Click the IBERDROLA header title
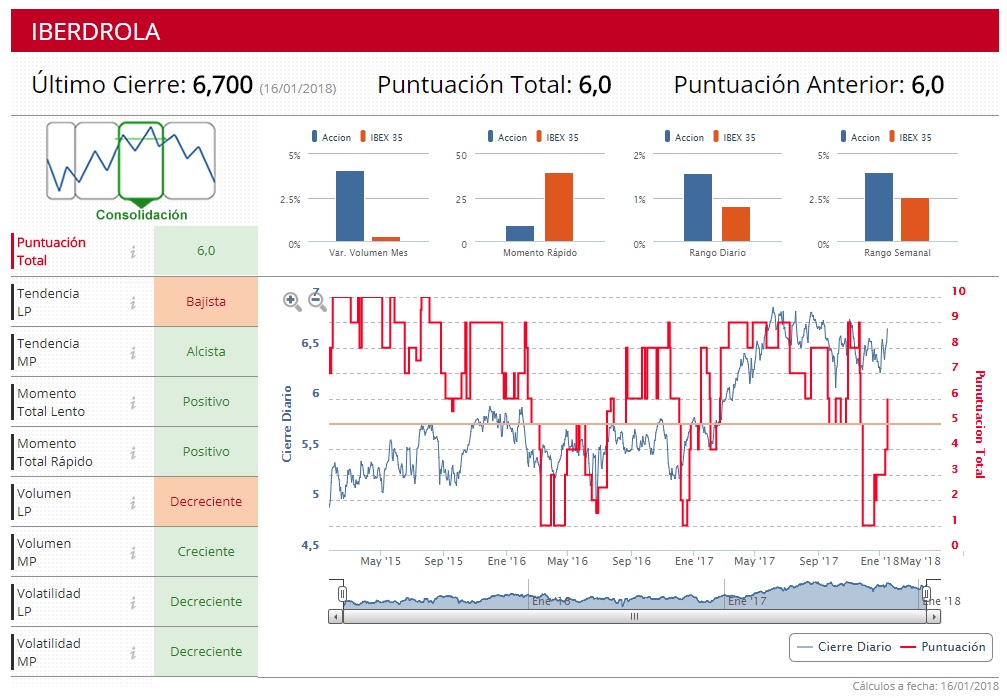This screenshot has height=698, width=1007. 96,31
